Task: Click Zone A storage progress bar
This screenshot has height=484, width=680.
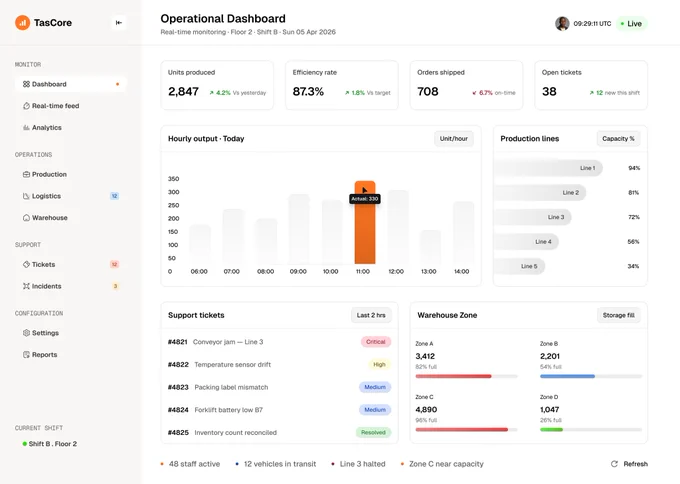Action: click(466, 376)
